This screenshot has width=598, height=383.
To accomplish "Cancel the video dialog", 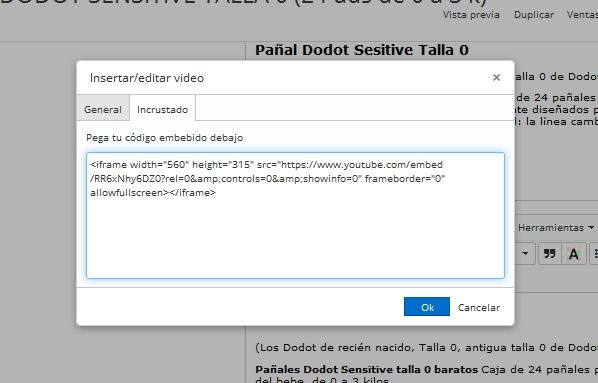I will coord(479,307).
